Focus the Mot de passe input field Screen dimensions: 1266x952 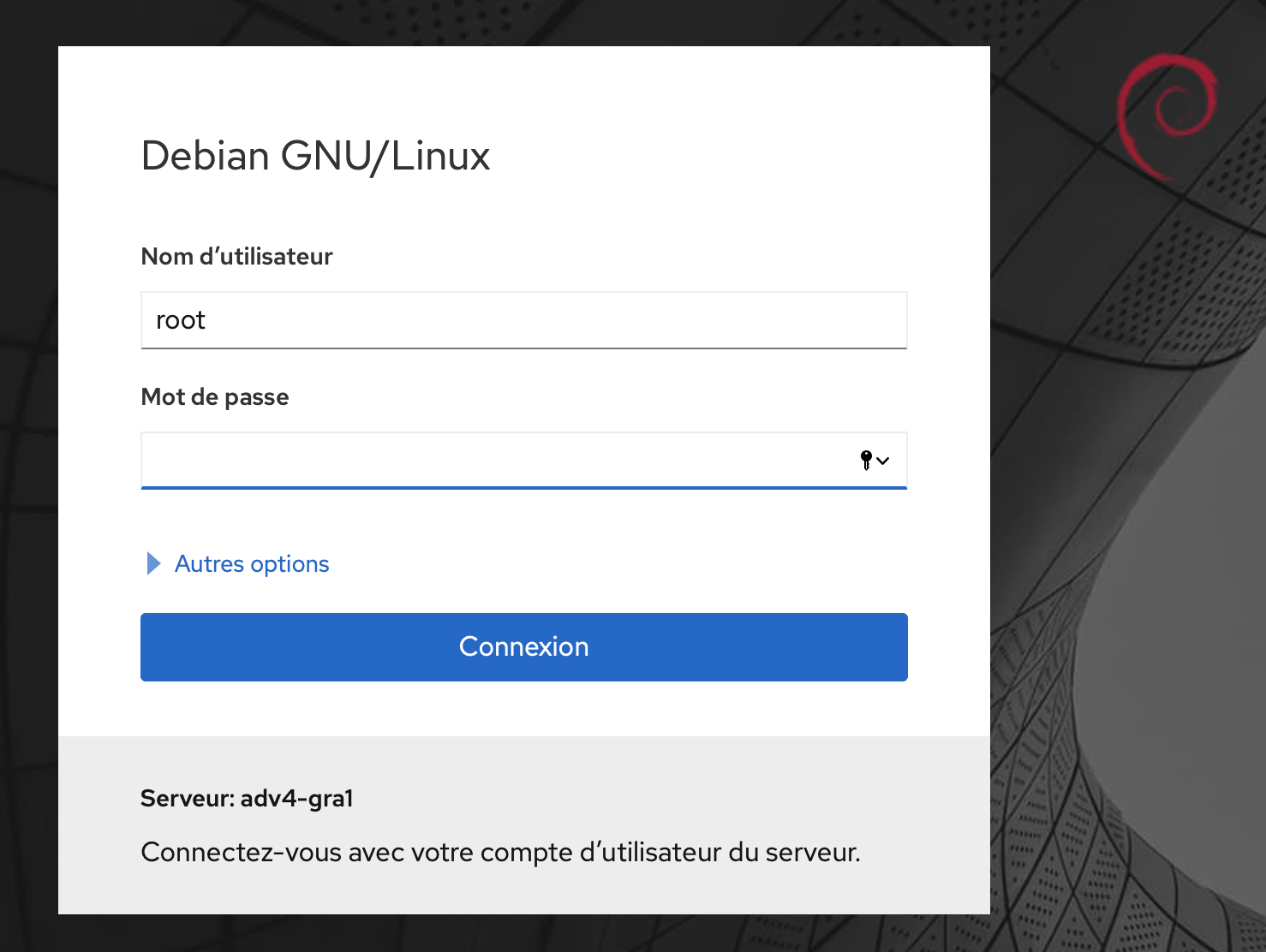pyautogui.click(x=497, y=461)
